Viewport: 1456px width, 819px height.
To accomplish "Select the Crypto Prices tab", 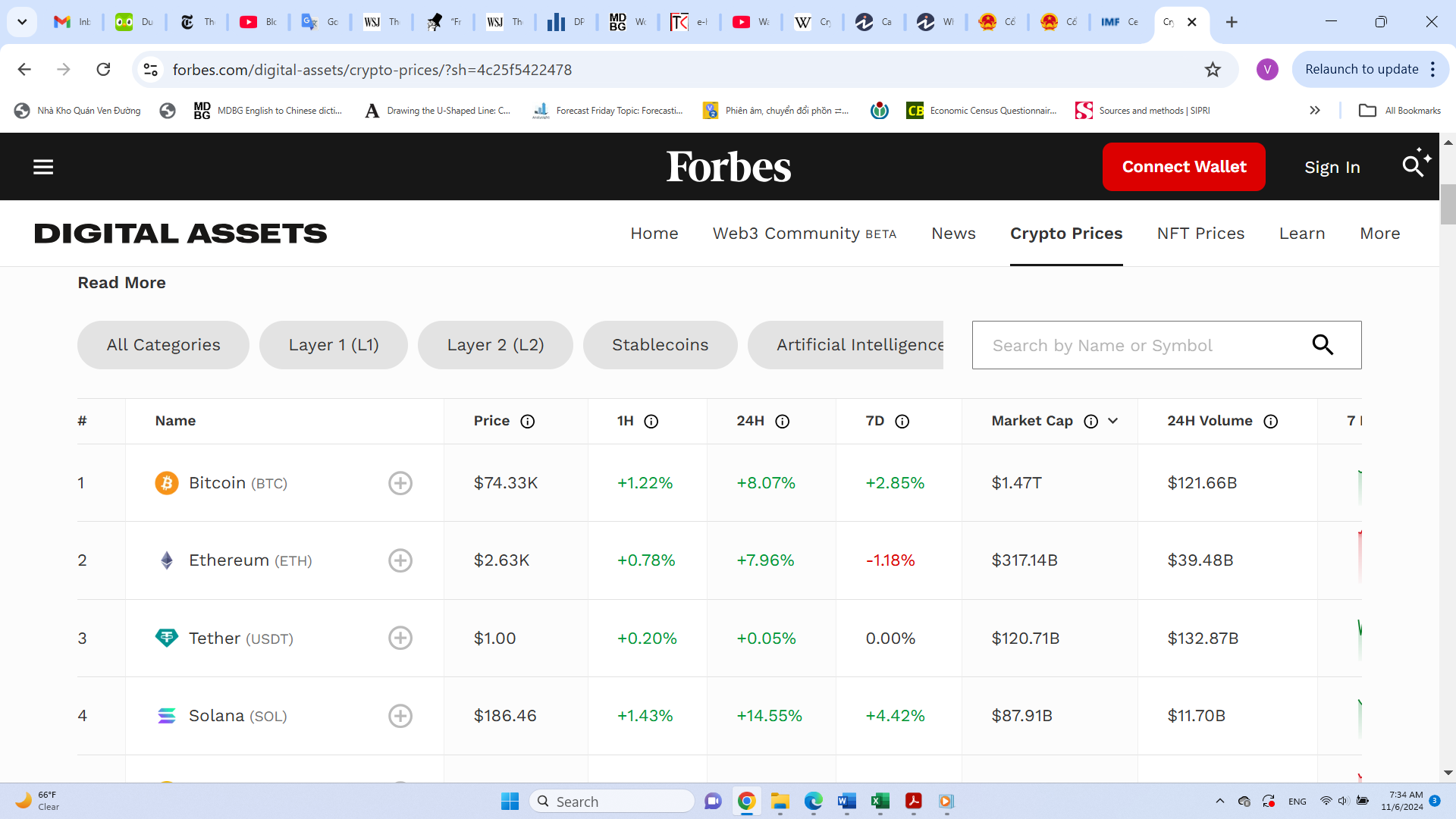I will pos(1066,234).
